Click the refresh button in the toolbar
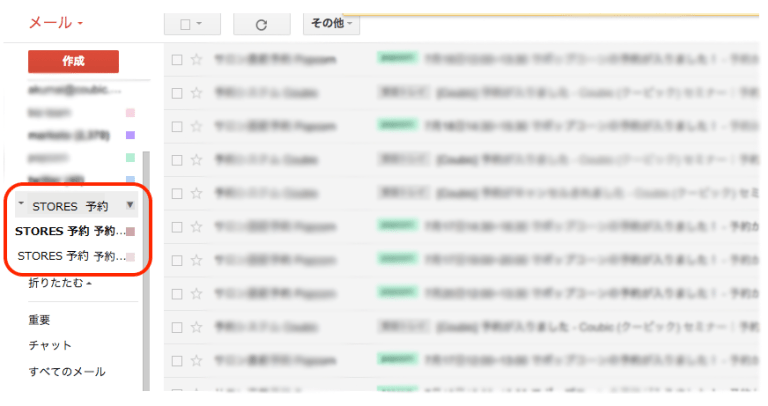Screen dimensions: 768x406 click(x=262, y=24)
